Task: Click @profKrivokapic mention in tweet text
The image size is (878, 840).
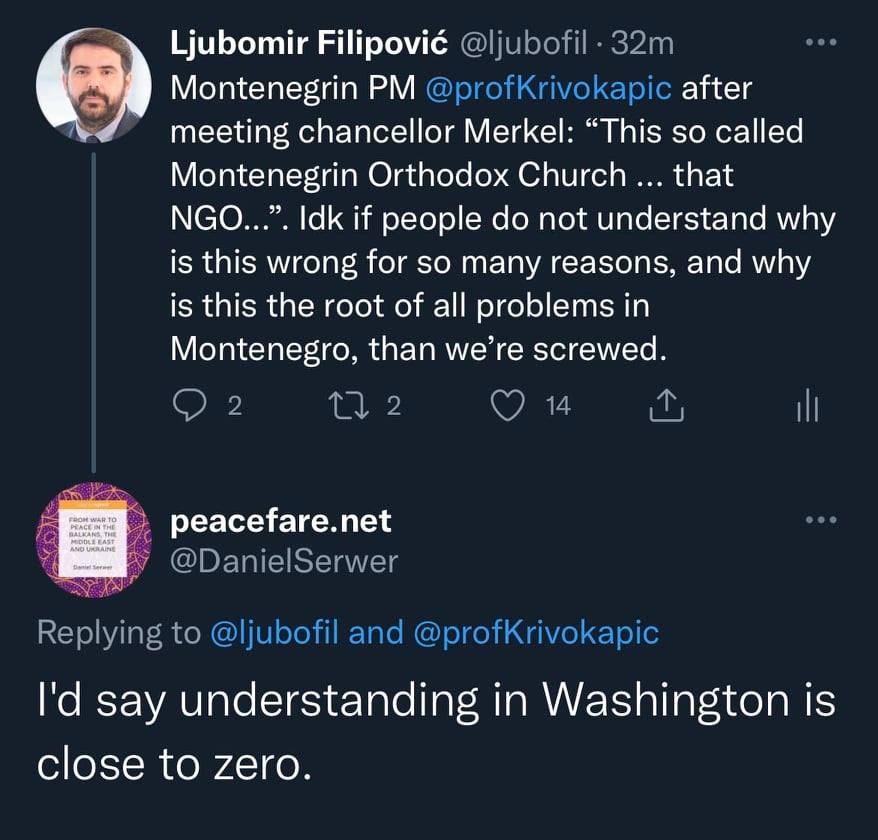Action: tap(548, 88)
